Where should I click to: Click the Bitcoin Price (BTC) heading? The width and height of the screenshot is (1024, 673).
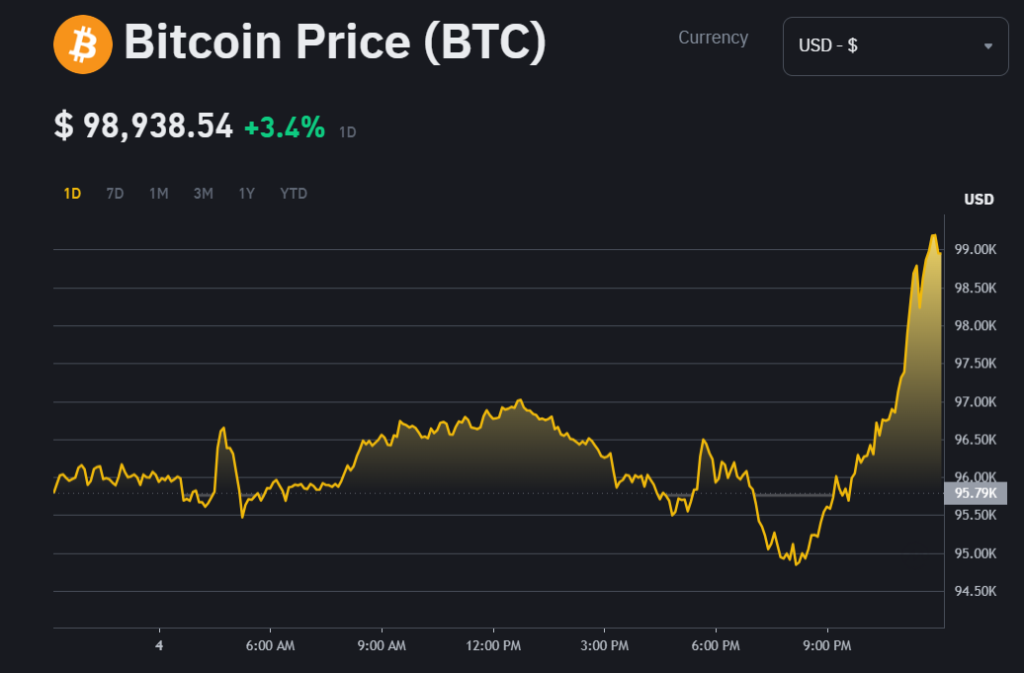[333, 42]
